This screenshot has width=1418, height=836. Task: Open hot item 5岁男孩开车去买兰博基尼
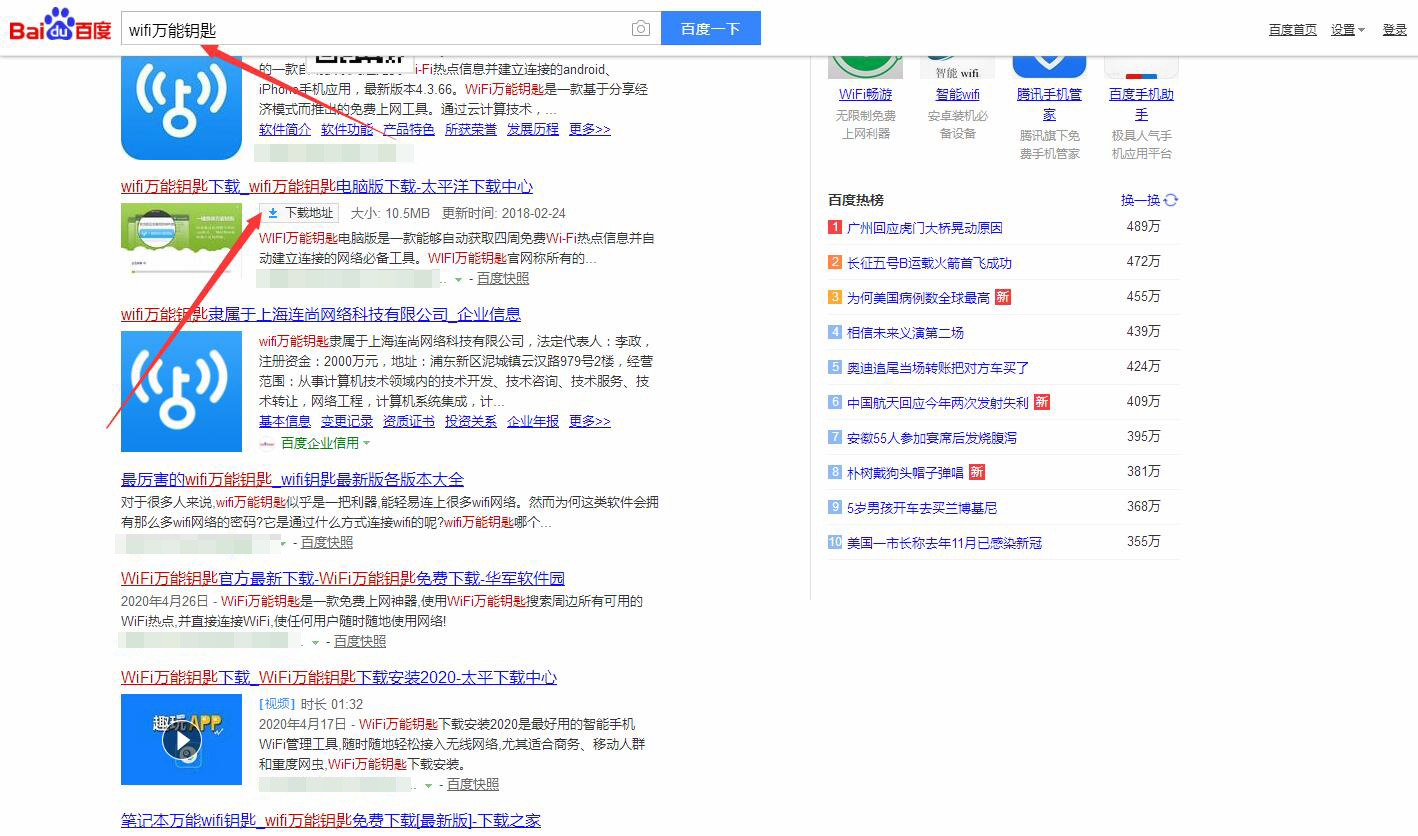coord(922,508)
